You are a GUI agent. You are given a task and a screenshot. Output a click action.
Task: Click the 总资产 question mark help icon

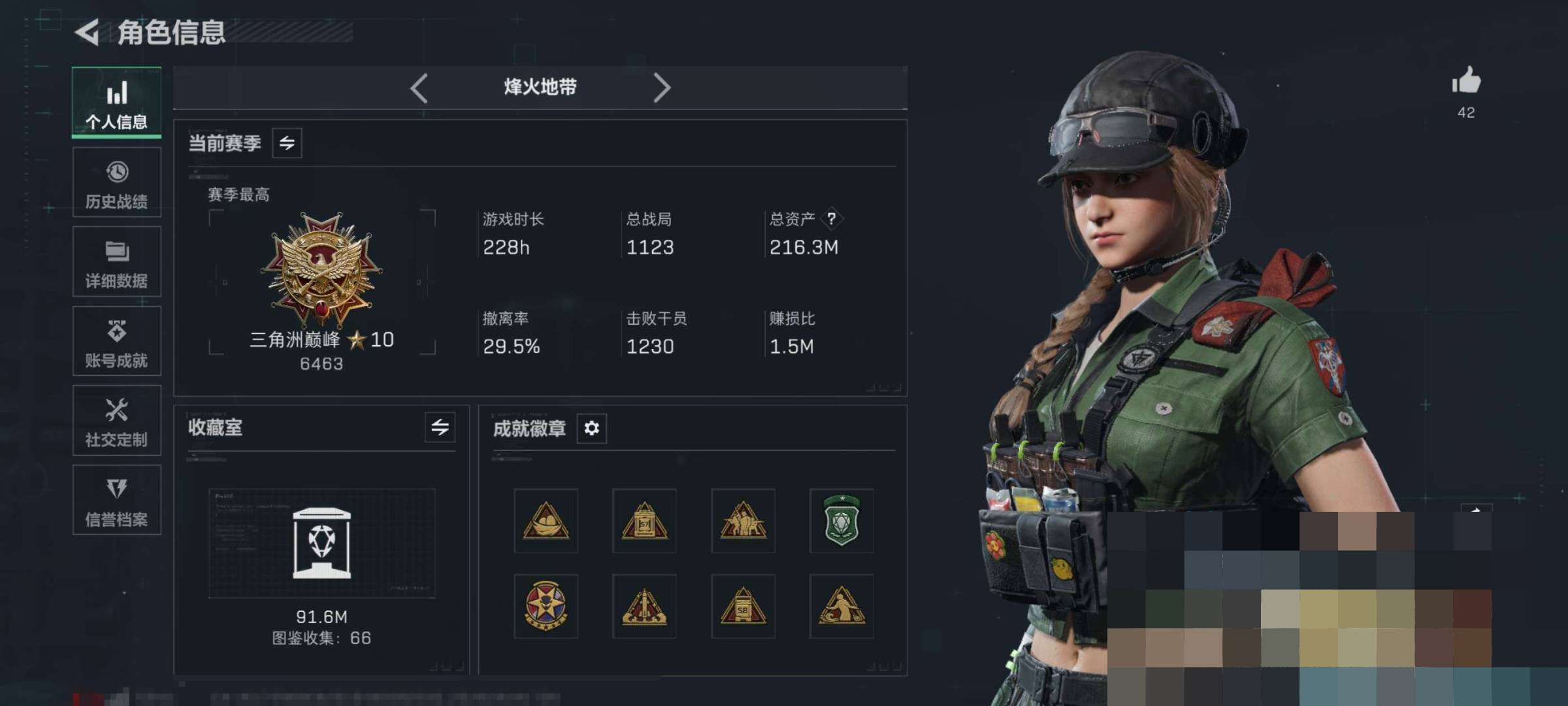[831, 218]
